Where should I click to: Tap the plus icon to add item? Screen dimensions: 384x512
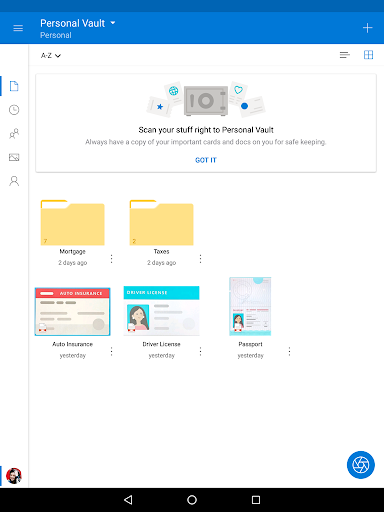point(367,28)
